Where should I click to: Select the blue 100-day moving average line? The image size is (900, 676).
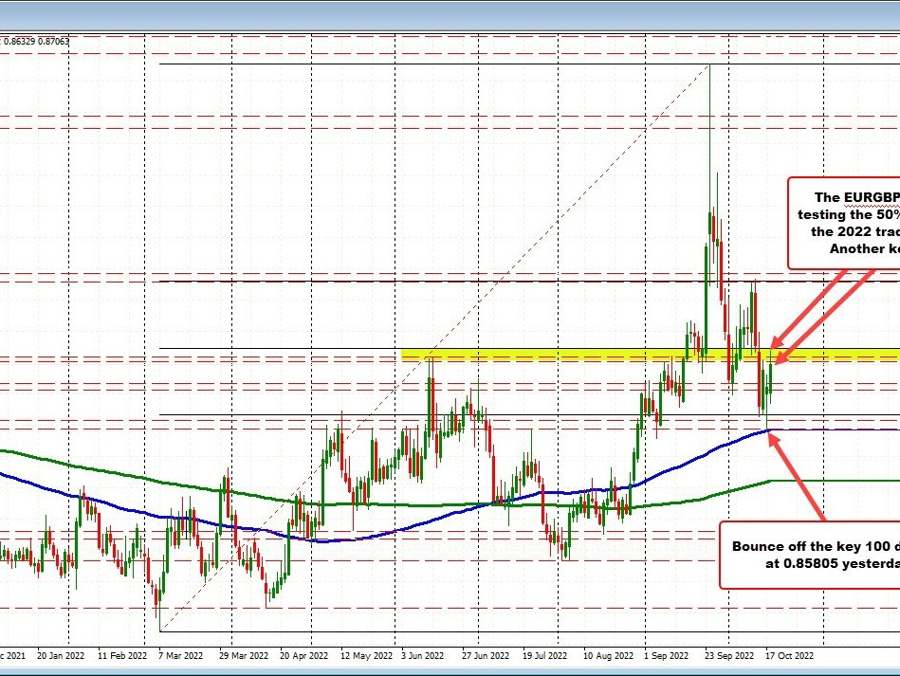(x=400, y=524)
